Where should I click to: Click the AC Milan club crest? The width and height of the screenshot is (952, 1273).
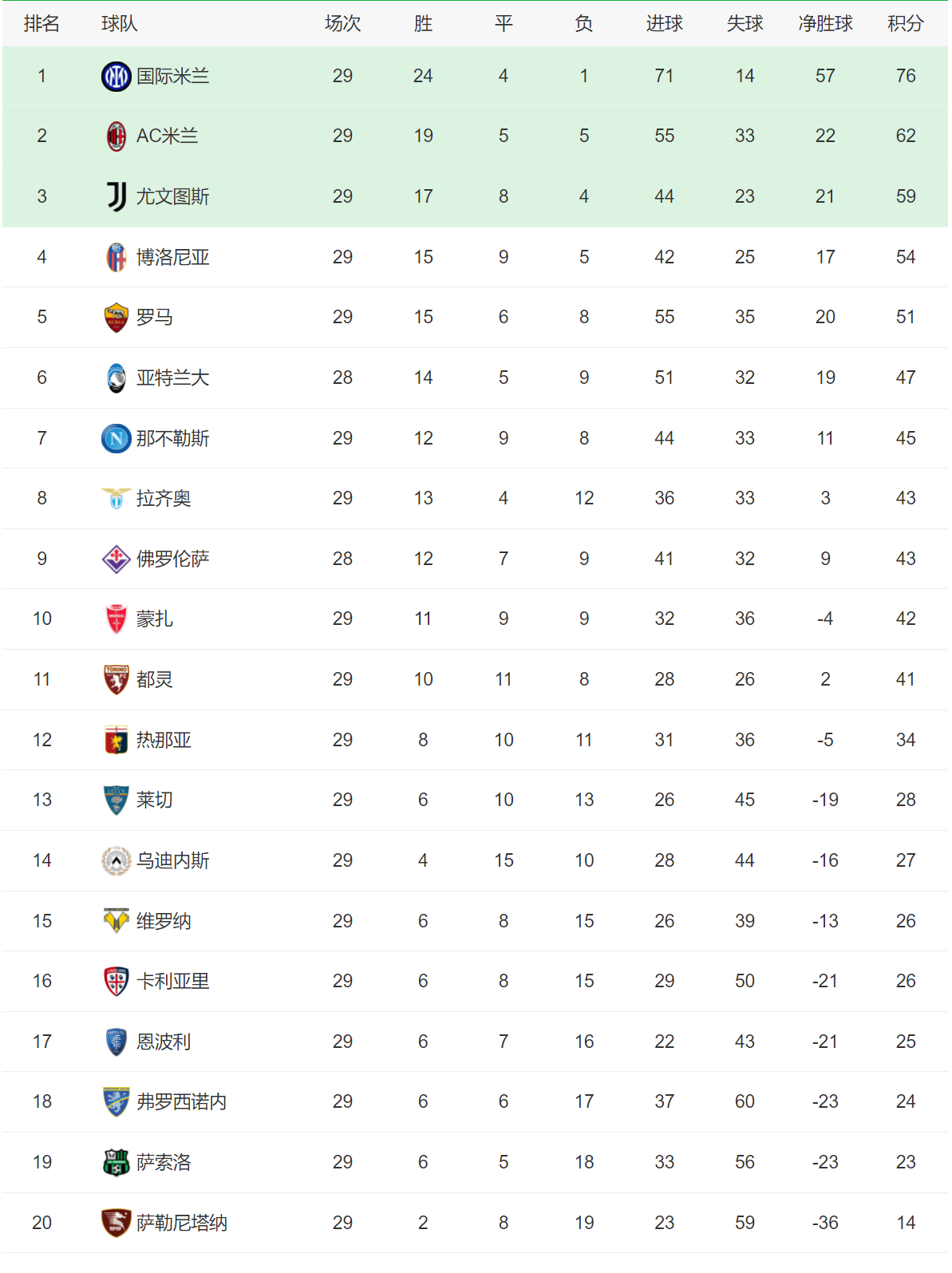click(117, 136)
